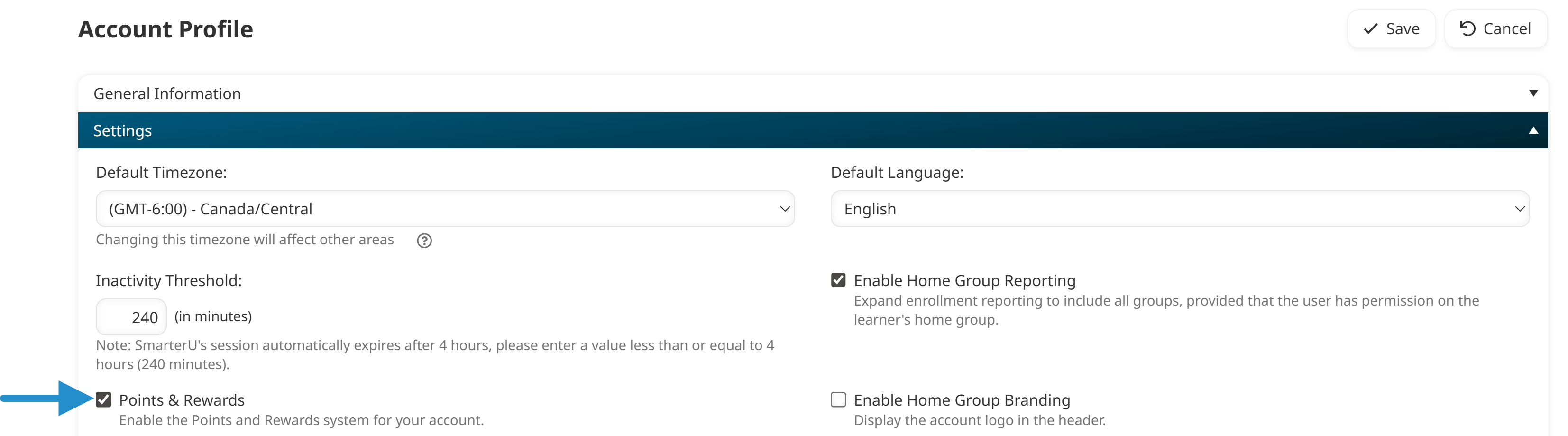Image resolution: width=1568 pixels, height=436 pixels.
Task: Check Enable Home Group Branding checkbox
Action: click(x=838, y=399)
